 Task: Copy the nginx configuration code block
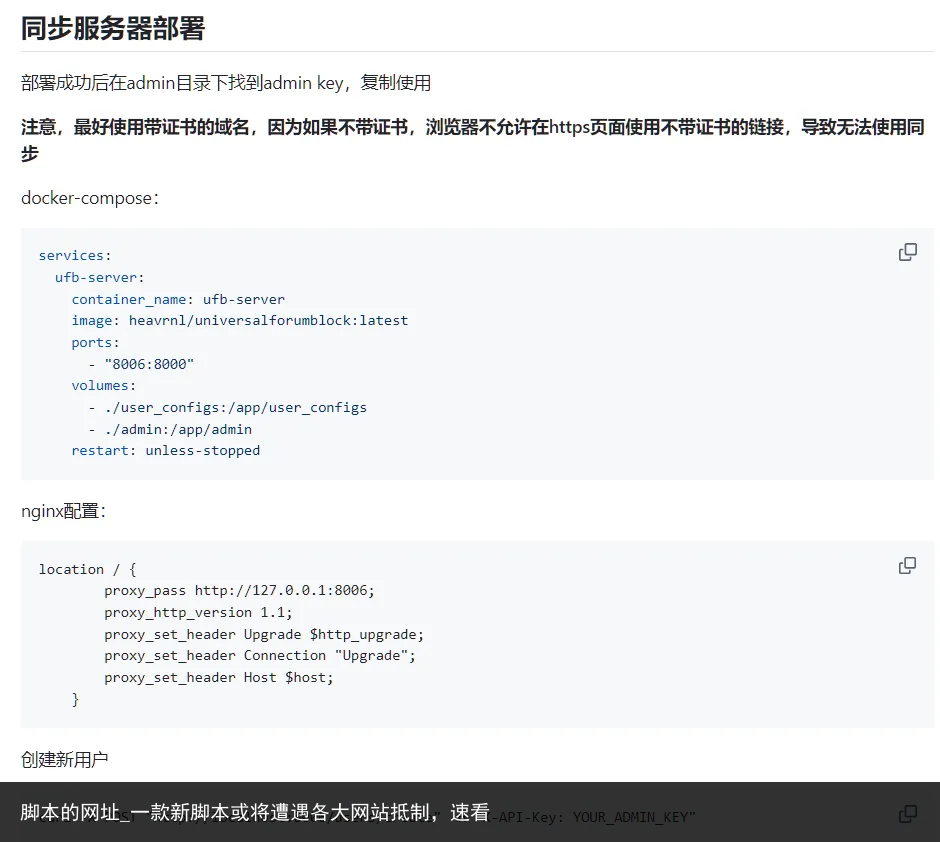pos(907,566)
